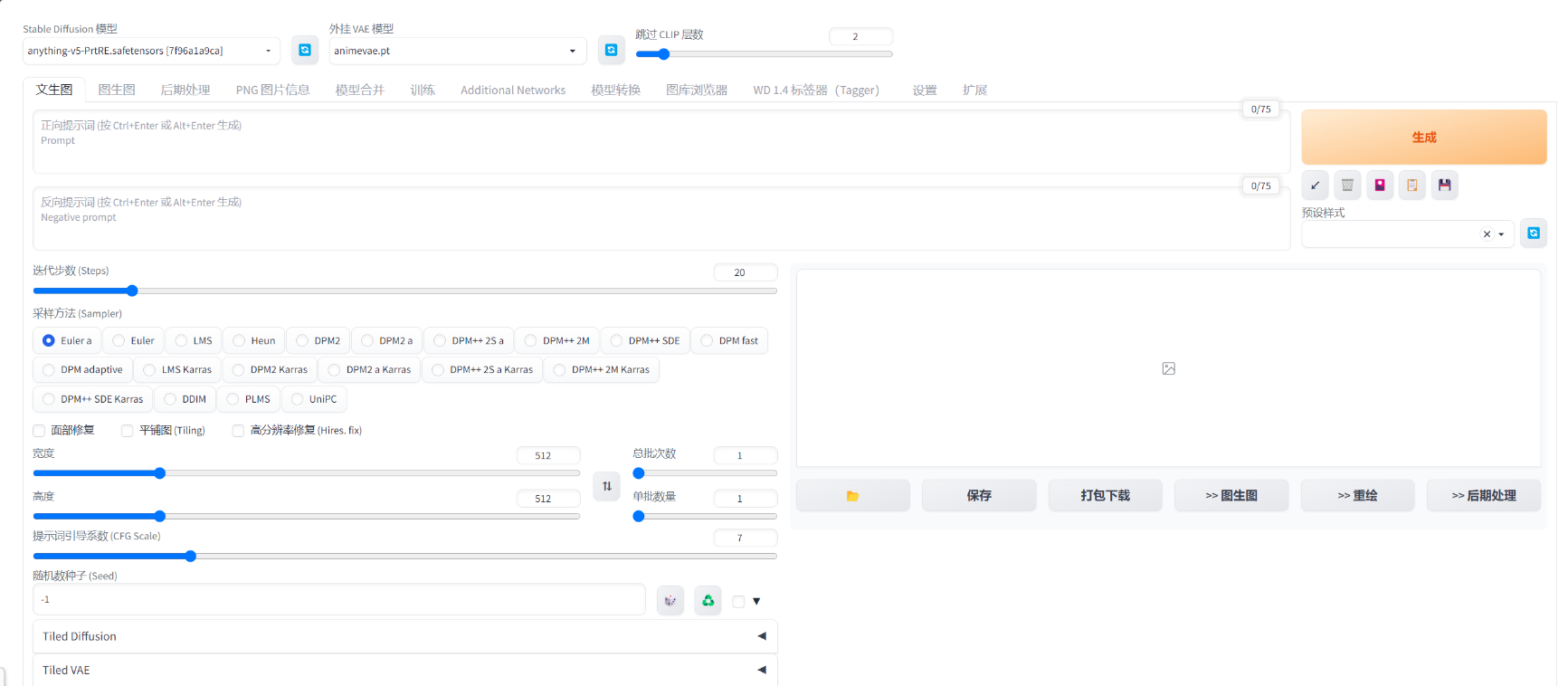The width and height of the screenshot is (1568, 686).
Task: Enable face restoration checkbox
Action: [x=39, y=431]
